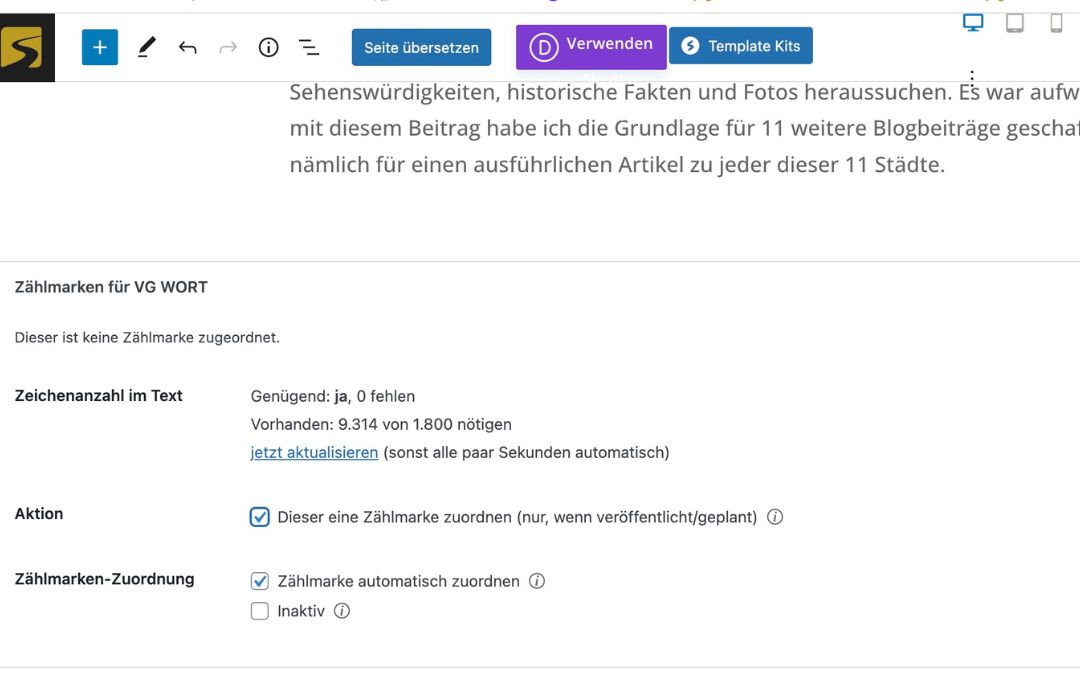Click the site logo icon in top-left
The height and width of the screenshot is (675, 1080).
(27, 47)
